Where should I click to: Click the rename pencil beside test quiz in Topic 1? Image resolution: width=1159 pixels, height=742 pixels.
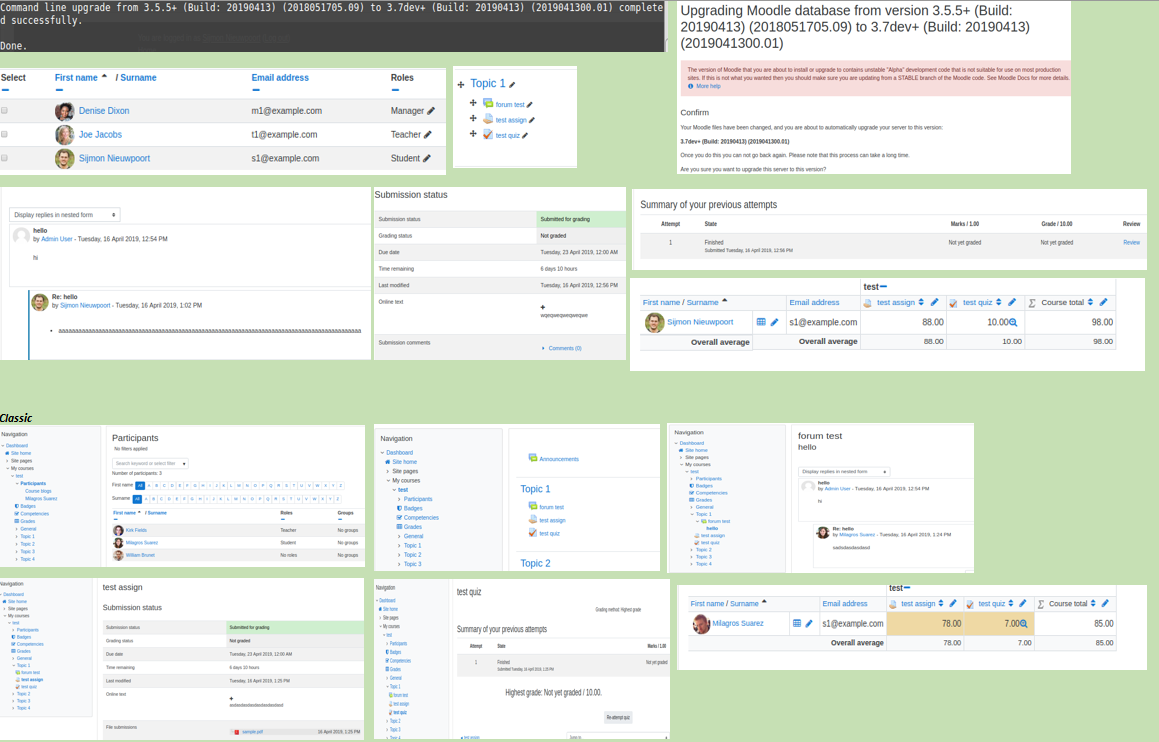point(525,136)
